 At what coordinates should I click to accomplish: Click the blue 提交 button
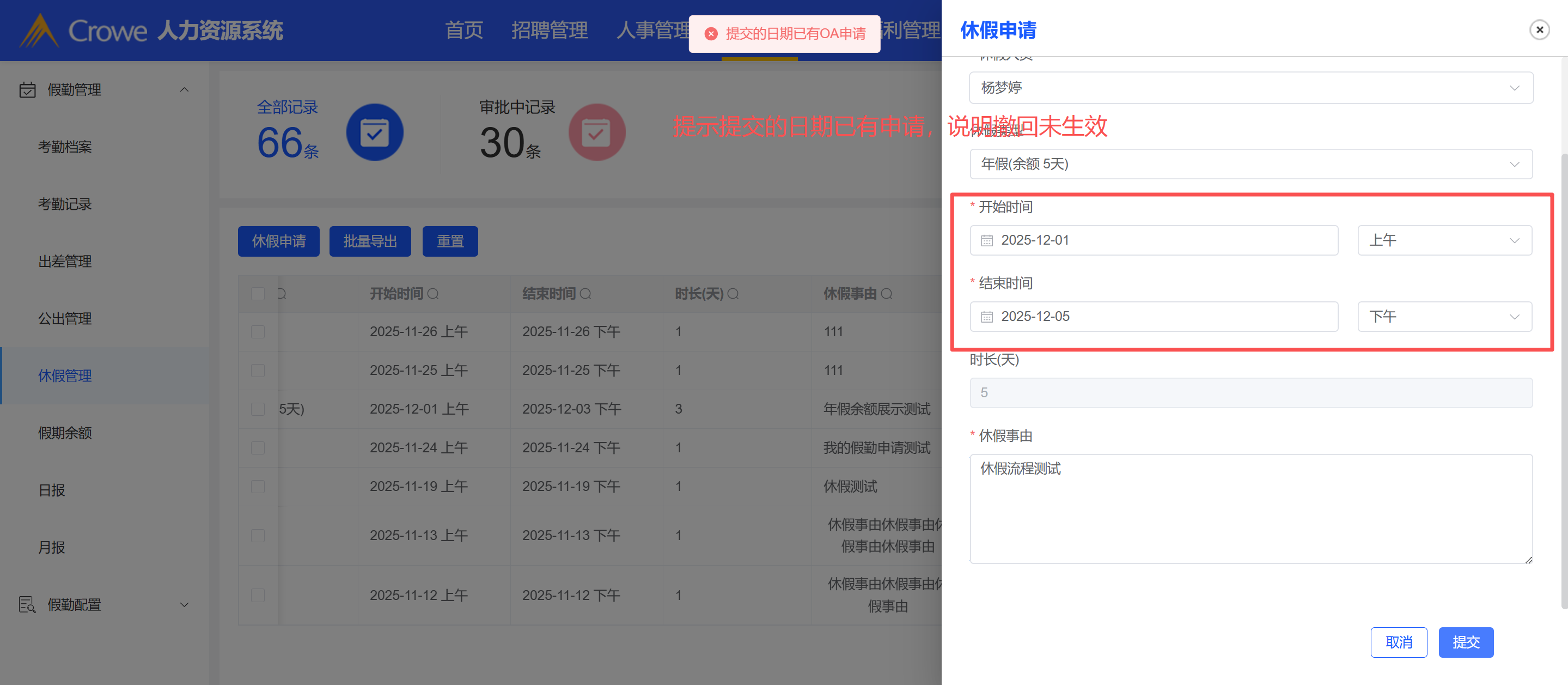(x=1465, y=642)
